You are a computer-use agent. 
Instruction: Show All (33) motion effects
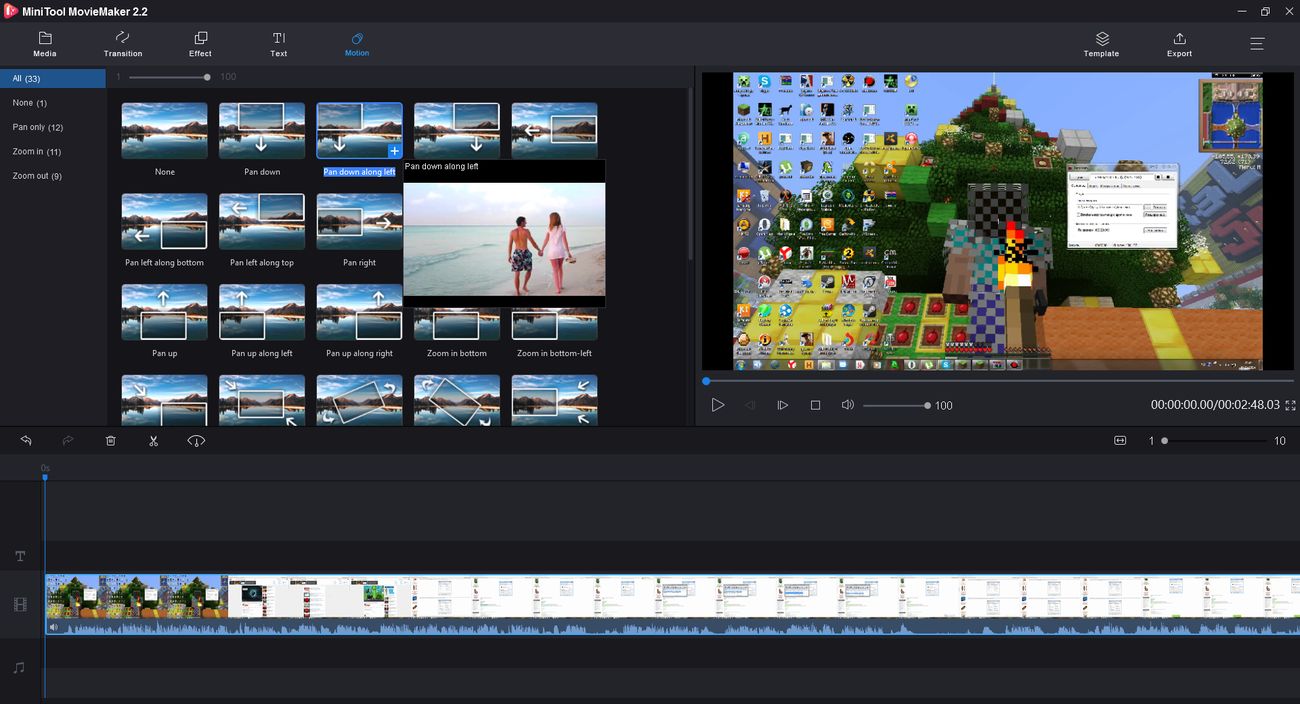(x=53, y=78)
